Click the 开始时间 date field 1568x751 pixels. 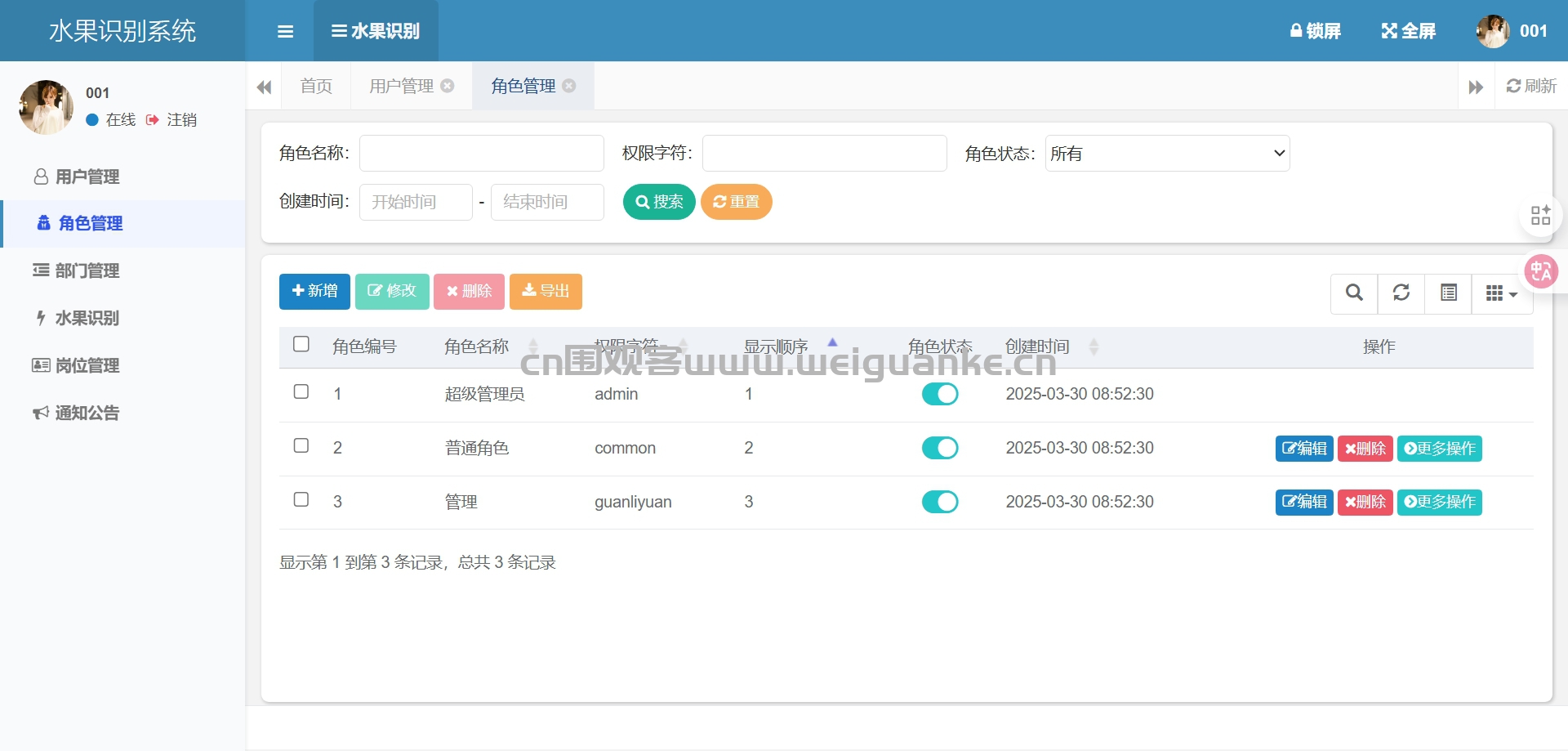point(416,202)
